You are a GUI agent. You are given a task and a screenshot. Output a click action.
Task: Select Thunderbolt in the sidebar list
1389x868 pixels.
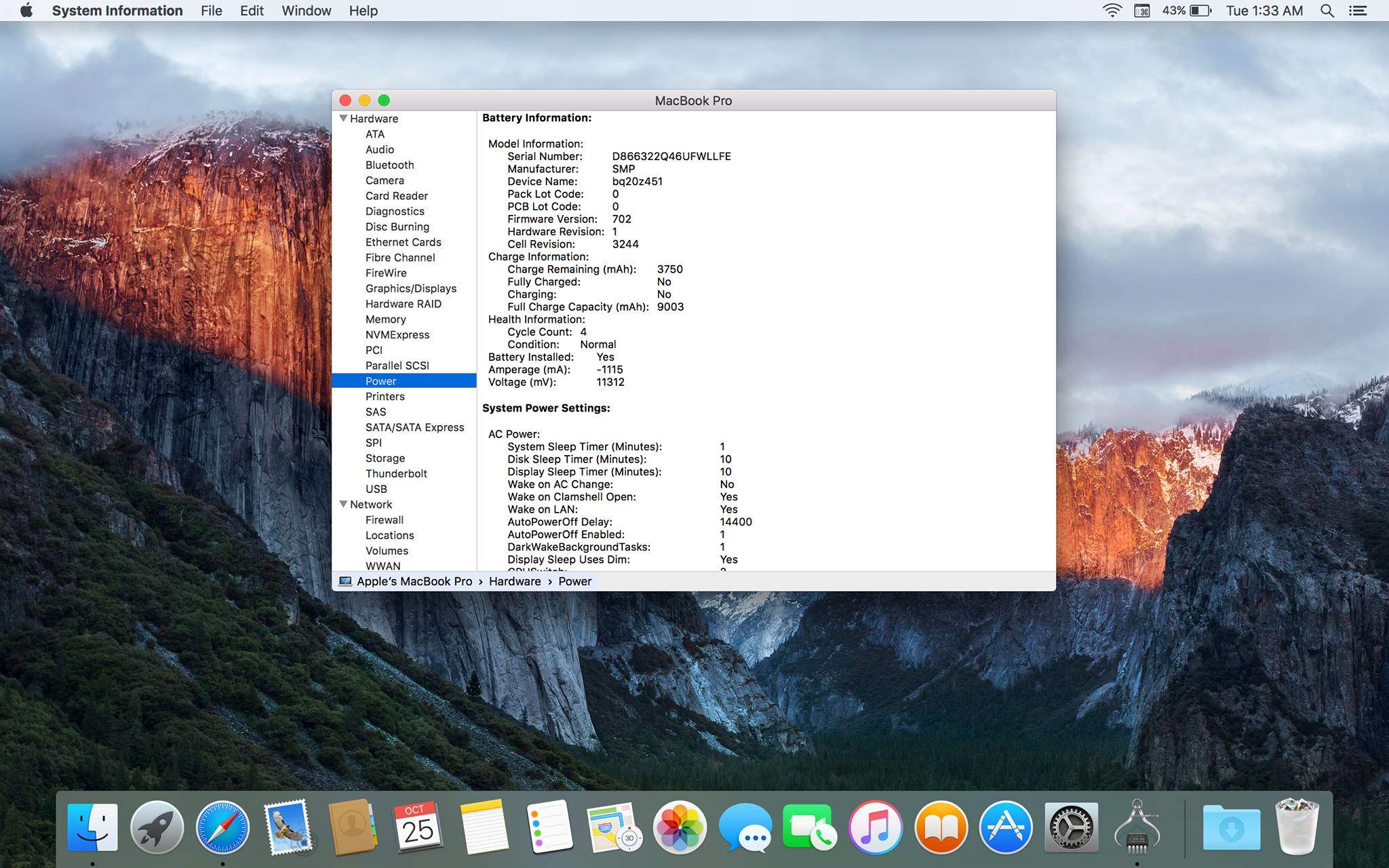[396, 474]
